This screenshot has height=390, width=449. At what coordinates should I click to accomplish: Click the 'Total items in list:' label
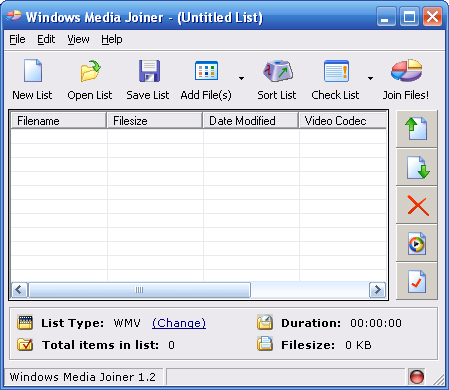[x=100, y=345]
